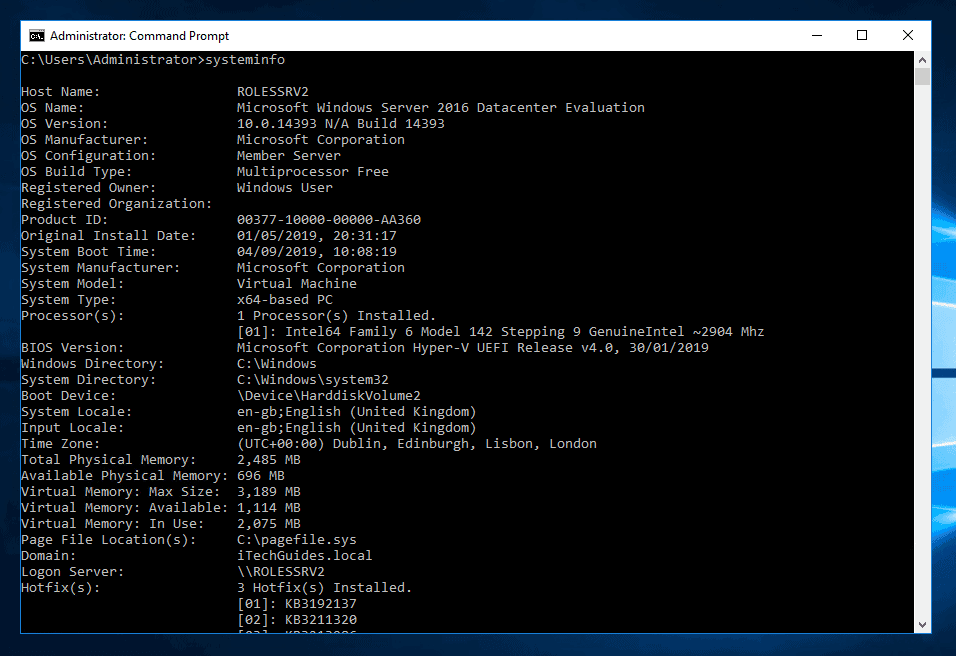Click the Intel64 Family 6 processor line
The image size is (956, 656).
(500, 332)
